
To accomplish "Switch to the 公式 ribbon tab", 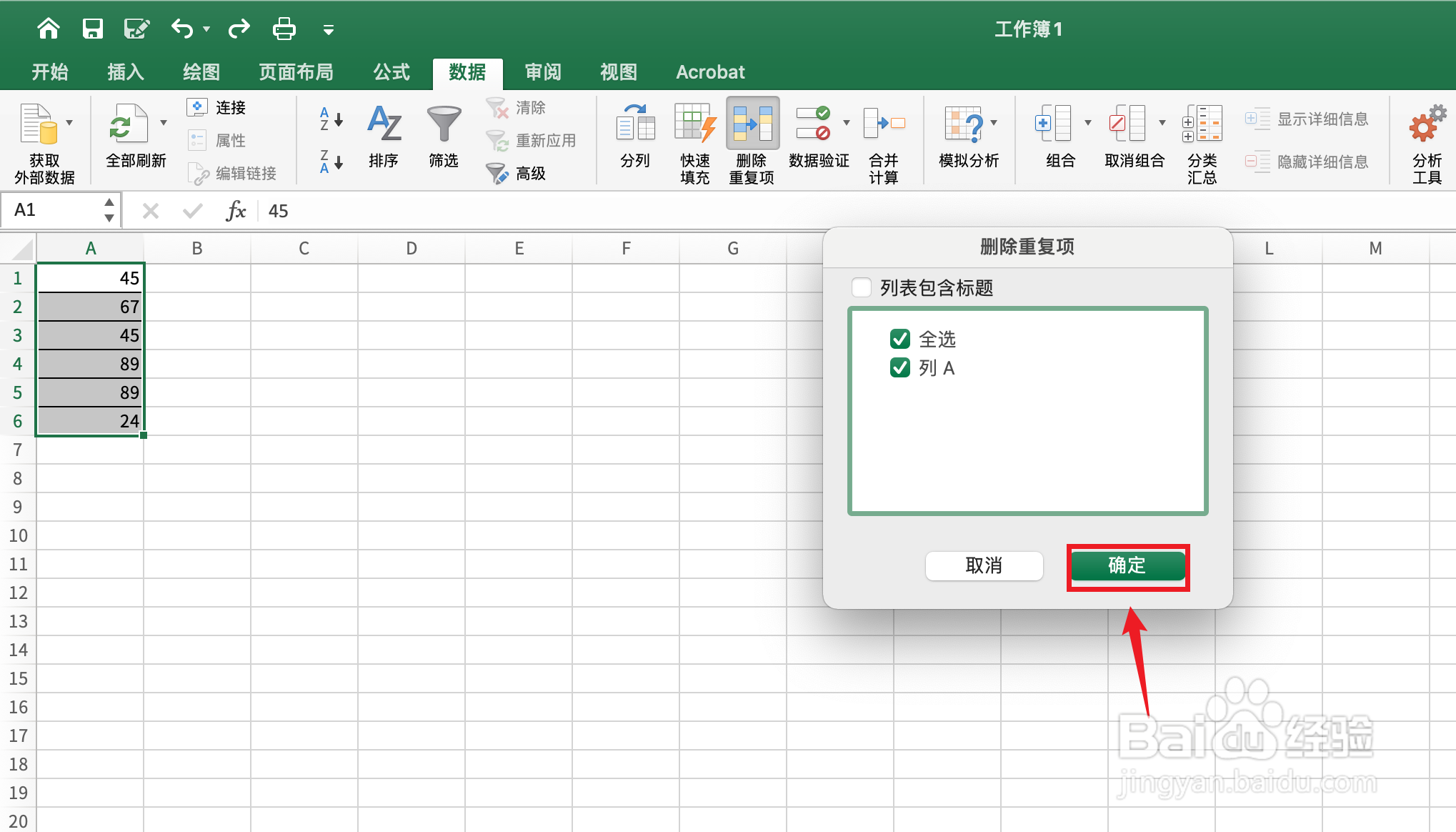I will 392,72.
